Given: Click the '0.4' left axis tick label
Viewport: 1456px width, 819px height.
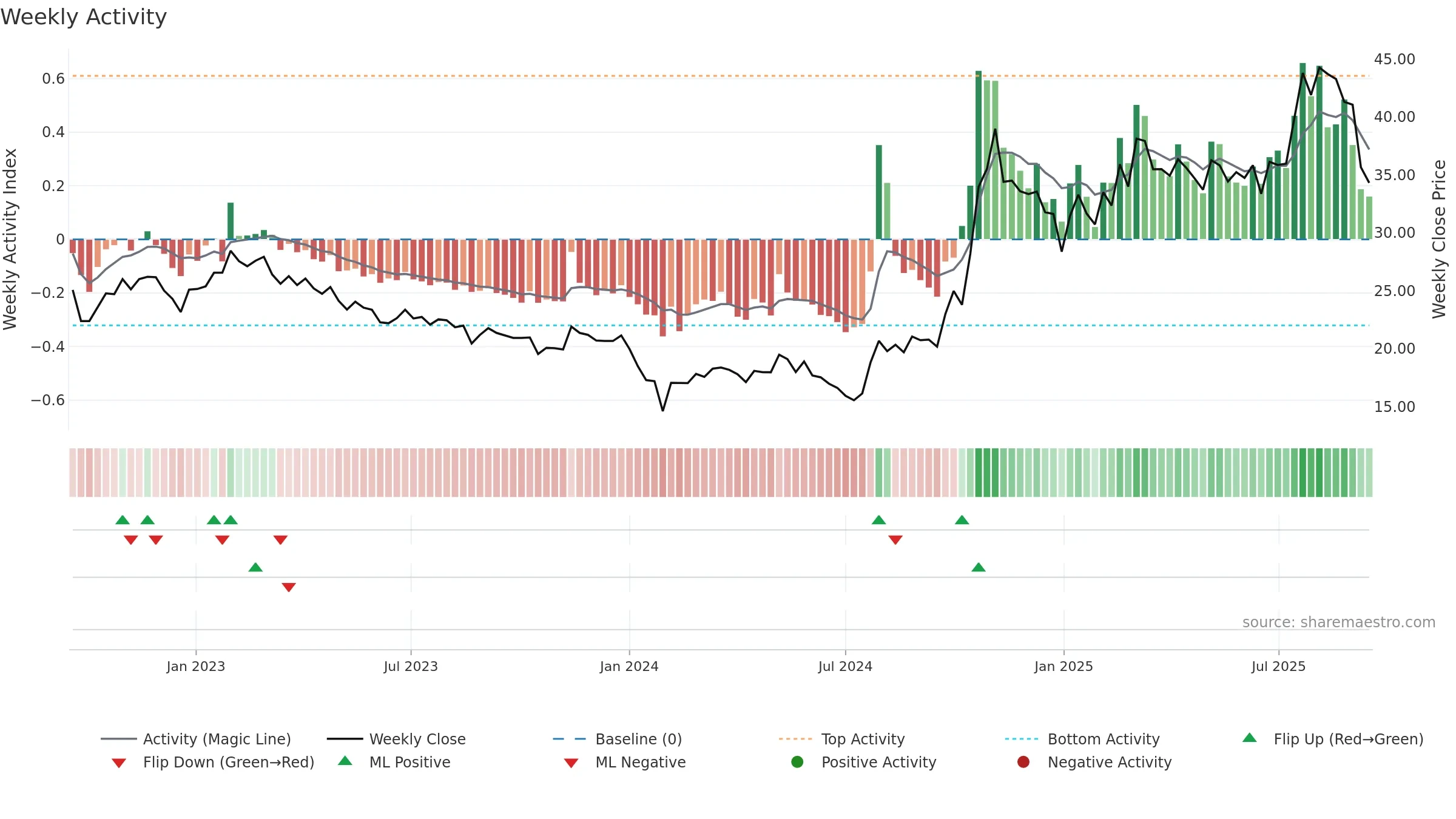Looking at the screenshot, I should (x=53, y=132).
